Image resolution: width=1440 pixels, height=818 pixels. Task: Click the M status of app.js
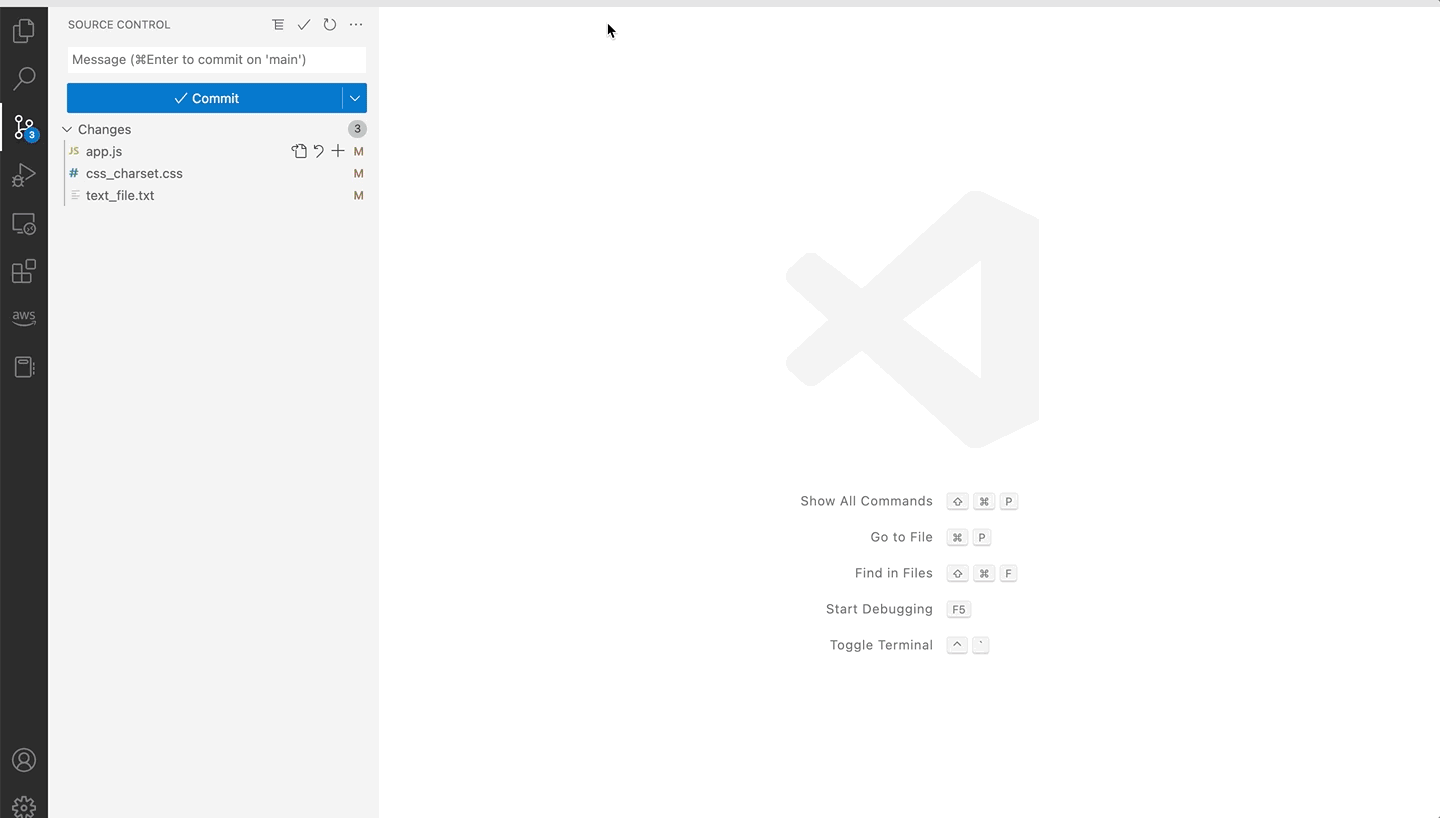click(359, 151)
